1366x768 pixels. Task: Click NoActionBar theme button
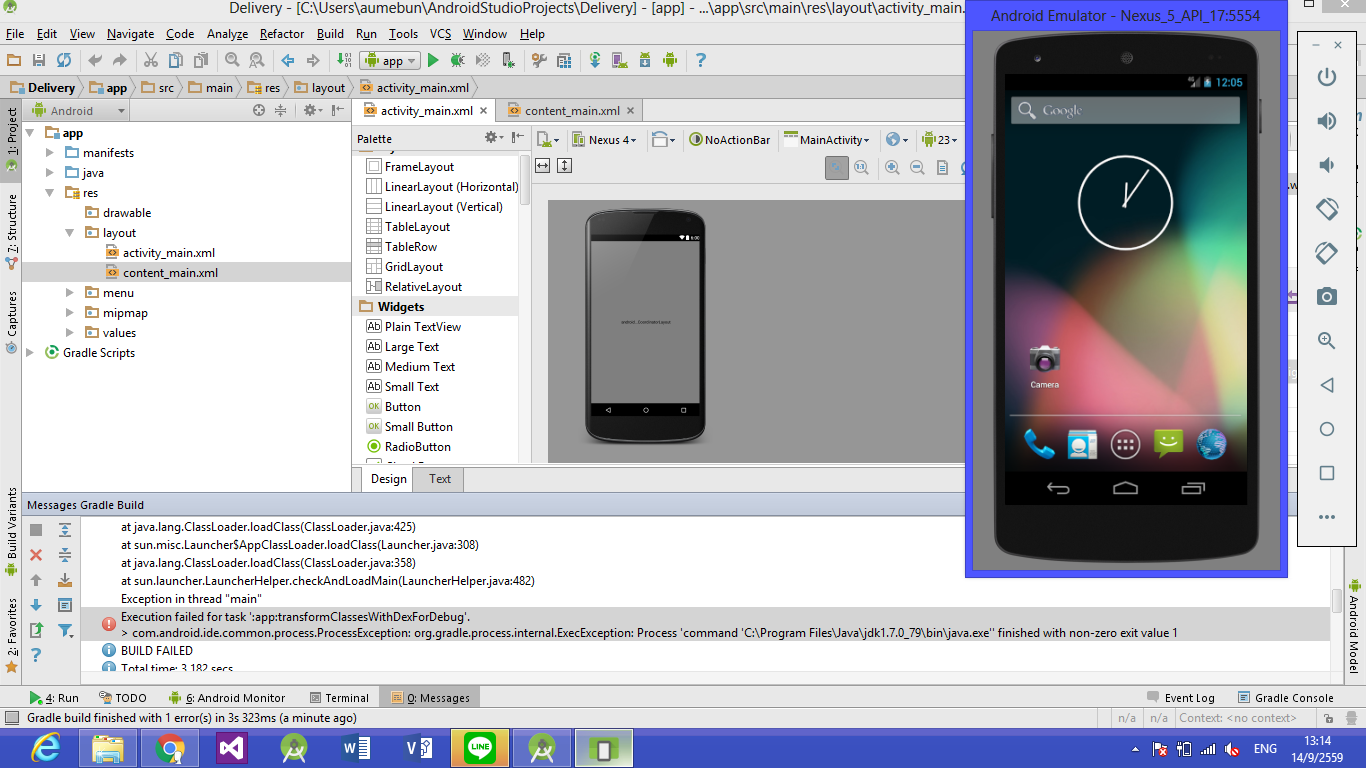click(x=729, y=140)
